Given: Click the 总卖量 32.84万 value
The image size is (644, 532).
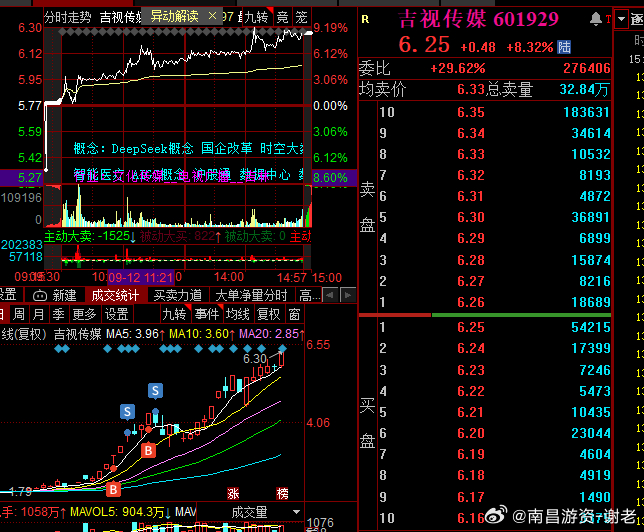Looking at the screenshot, I should point(584,89).
